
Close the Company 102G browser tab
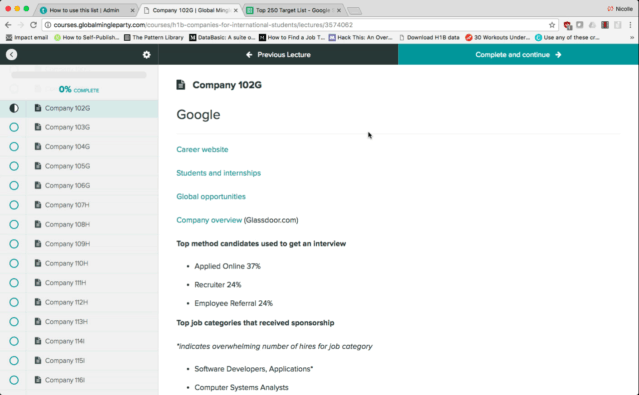click(x=236, y=10)
